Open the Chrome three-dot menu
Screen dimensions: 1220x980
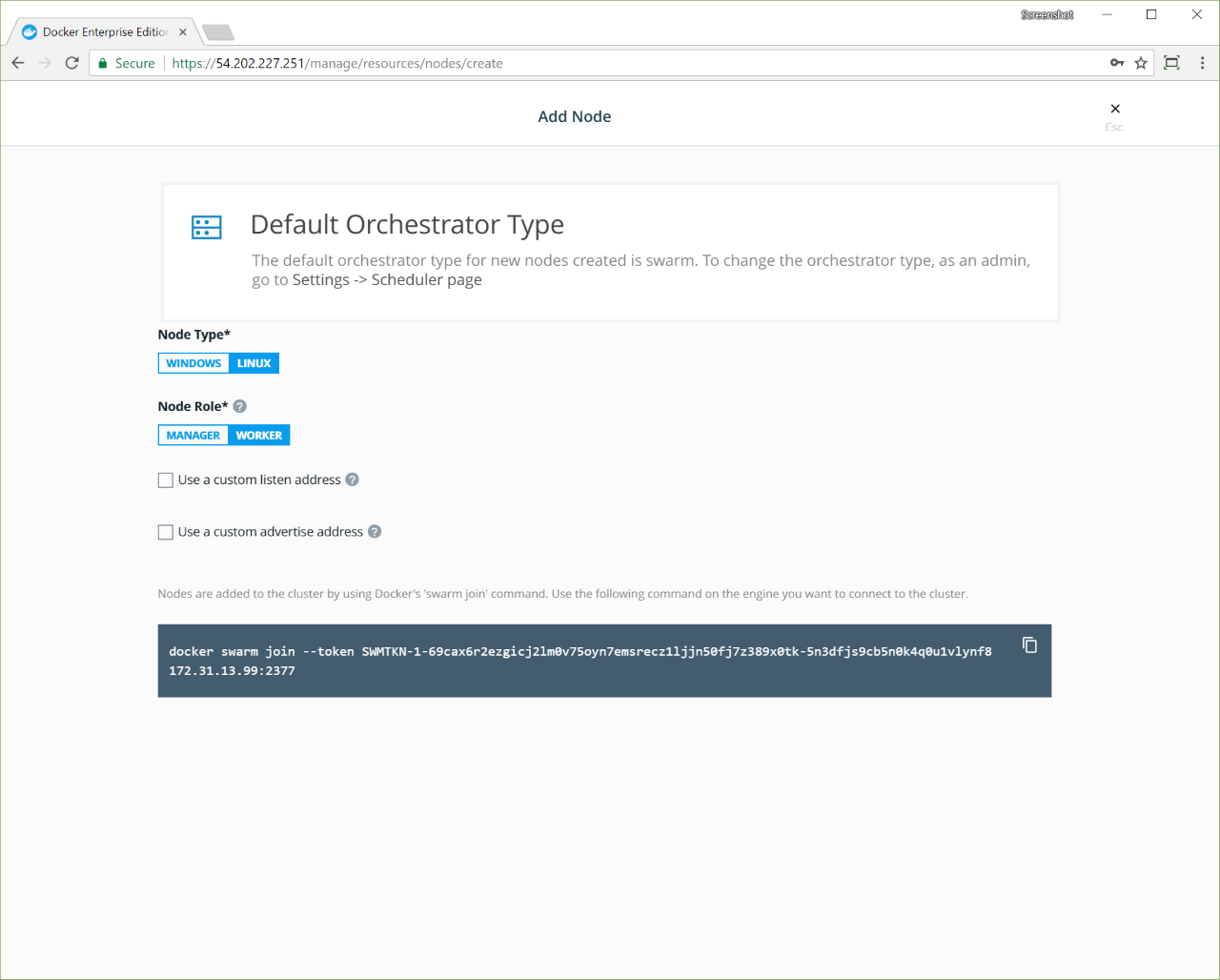1202,63
